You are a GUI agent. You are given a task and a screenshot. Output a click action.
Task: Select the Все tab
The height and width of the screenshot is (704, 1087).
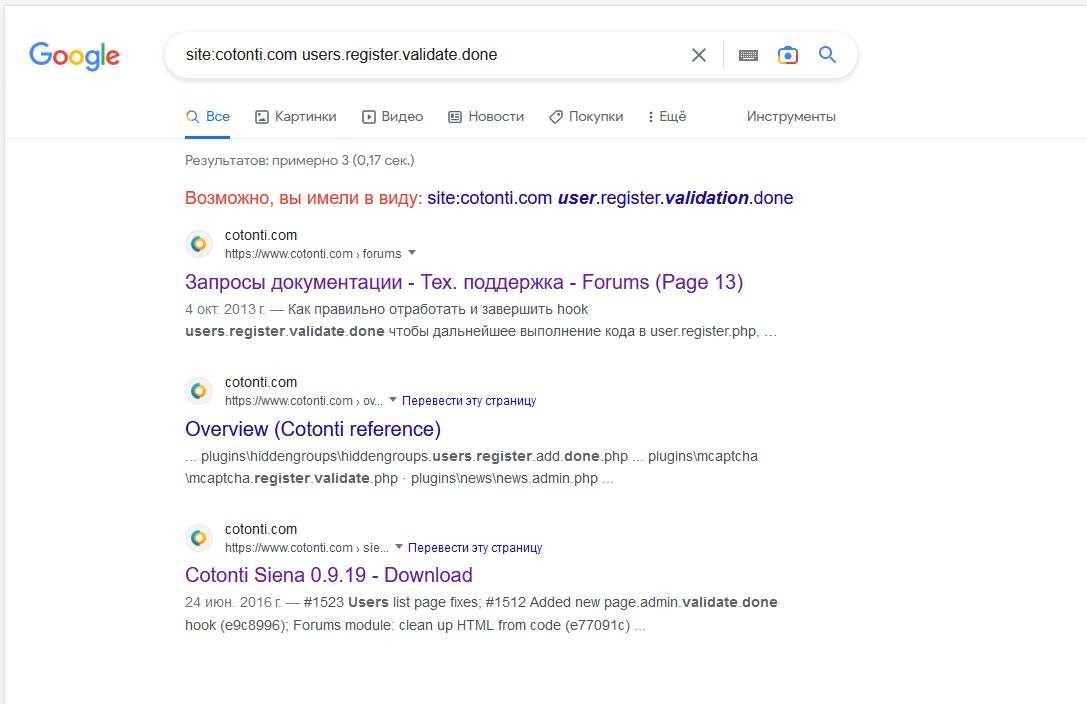[208, 116]
